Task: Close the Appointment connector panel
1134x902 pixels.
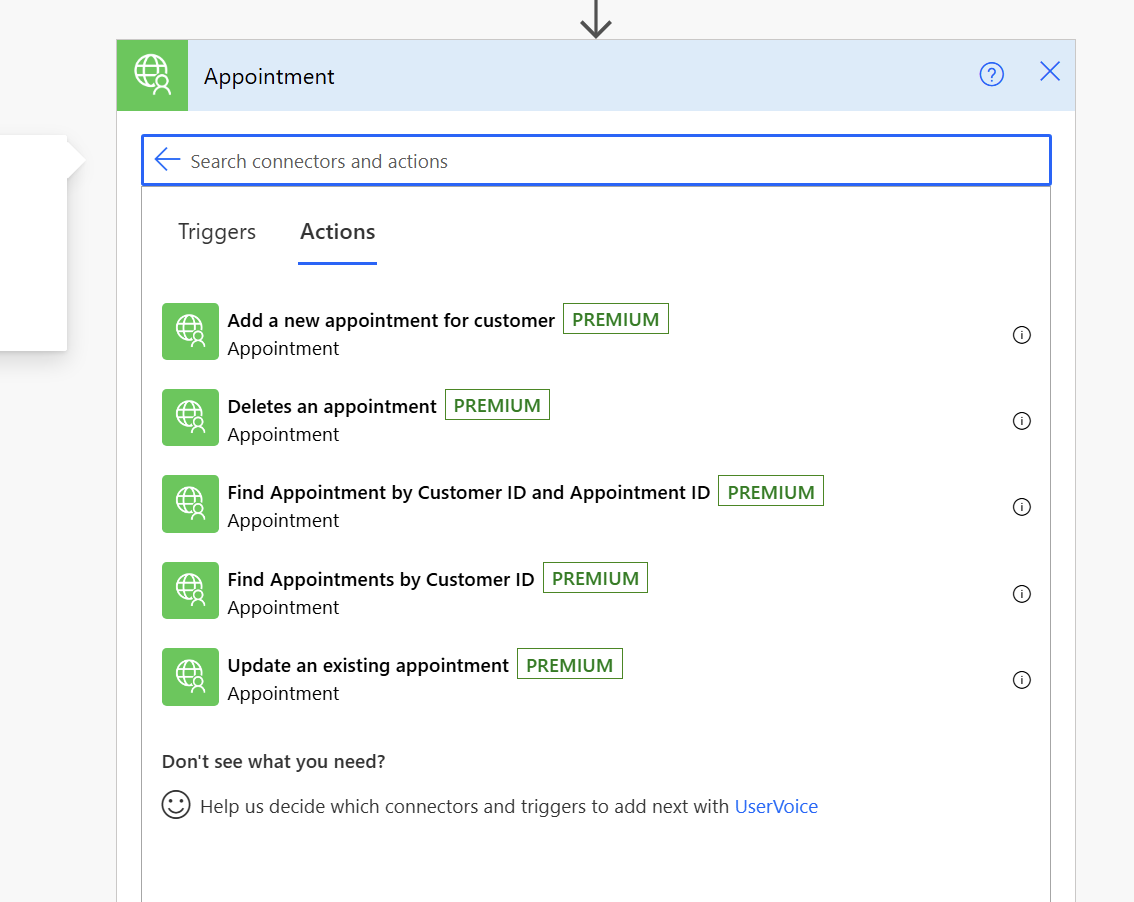Action: (x=1049, y=71)
